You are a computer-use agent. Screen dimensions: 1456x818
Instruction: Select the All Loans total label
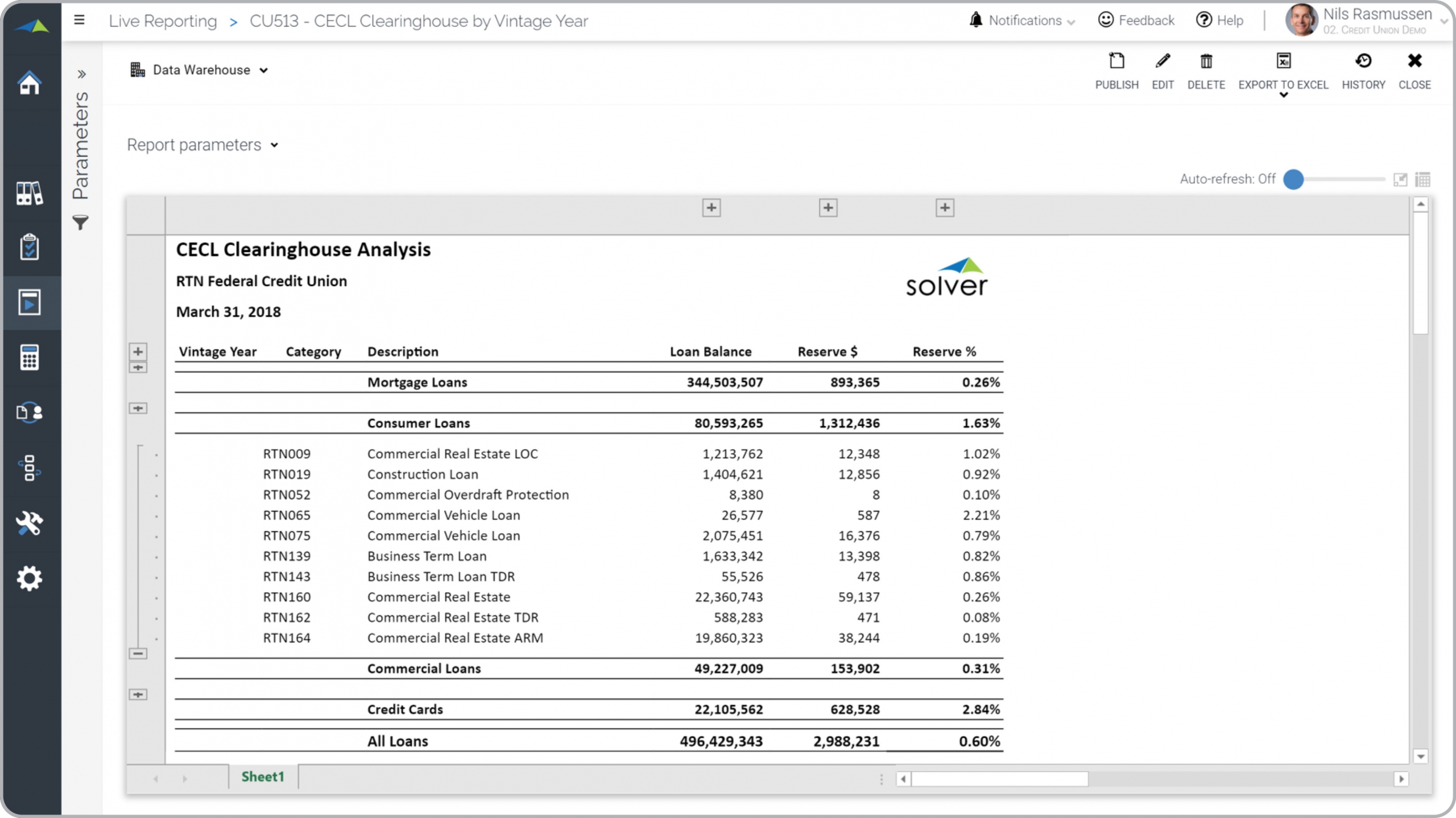(398, 741)
